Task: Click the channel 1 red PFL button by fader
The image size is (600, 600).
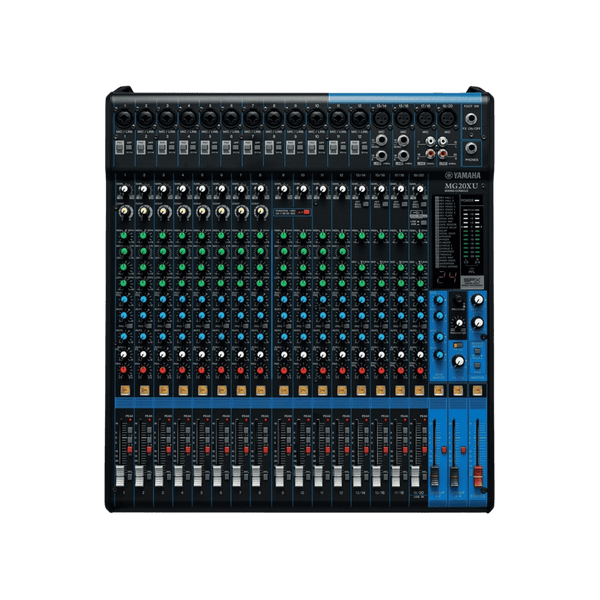Action: pos(130,449)
